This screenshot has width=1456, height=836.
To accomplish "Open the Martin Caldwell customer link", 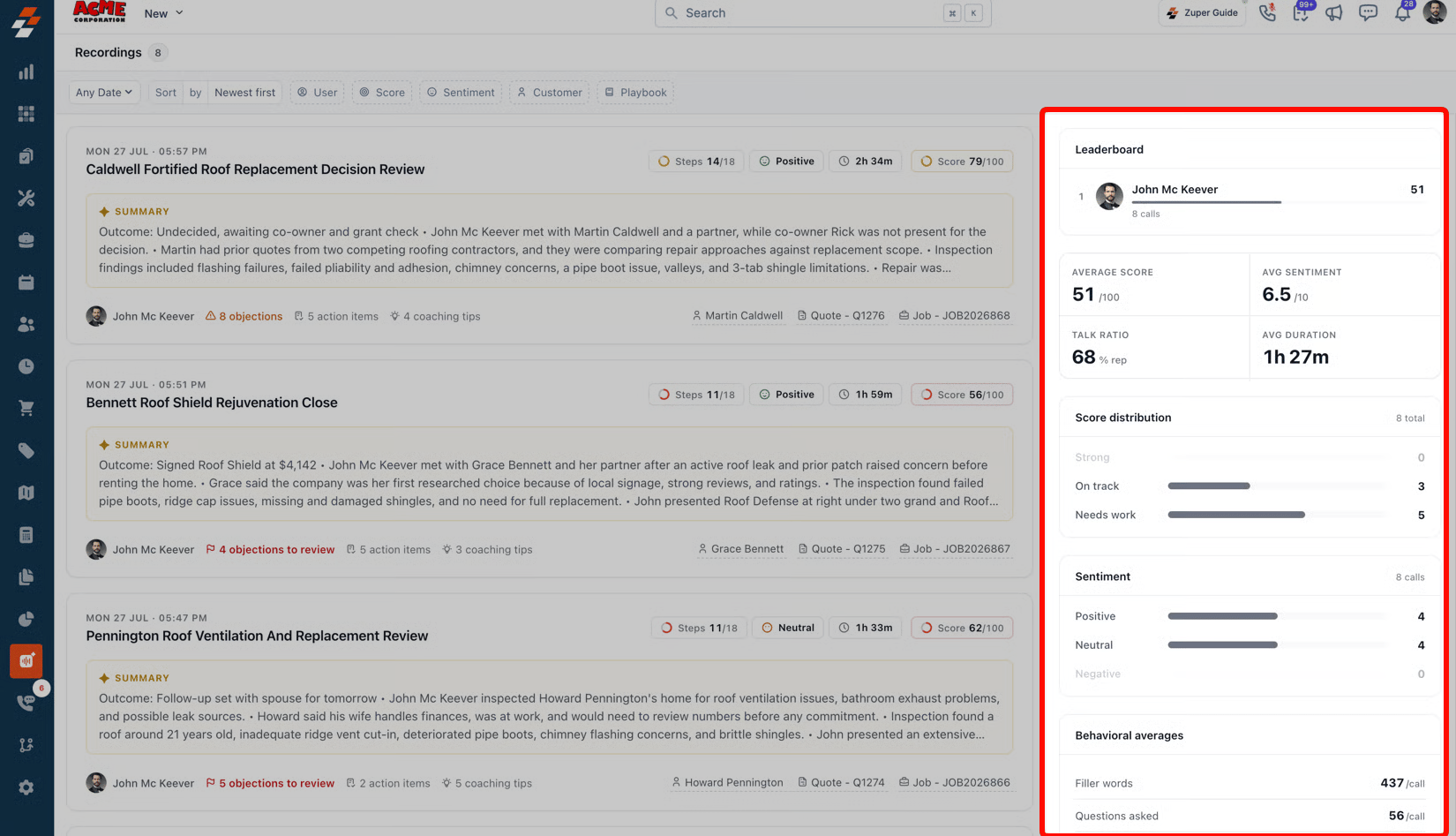I will point(738,315).
